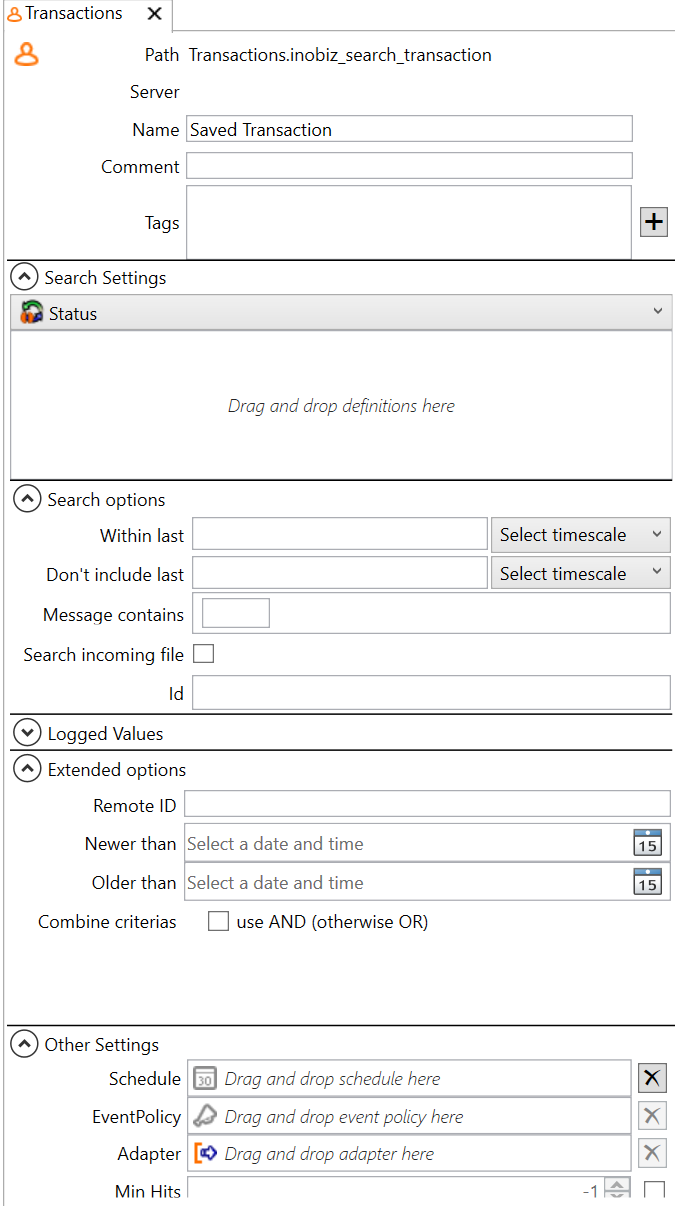Click the orange icon on Transactions tab
This screenshot has height=1206, width=675.
tap(14, 14)
